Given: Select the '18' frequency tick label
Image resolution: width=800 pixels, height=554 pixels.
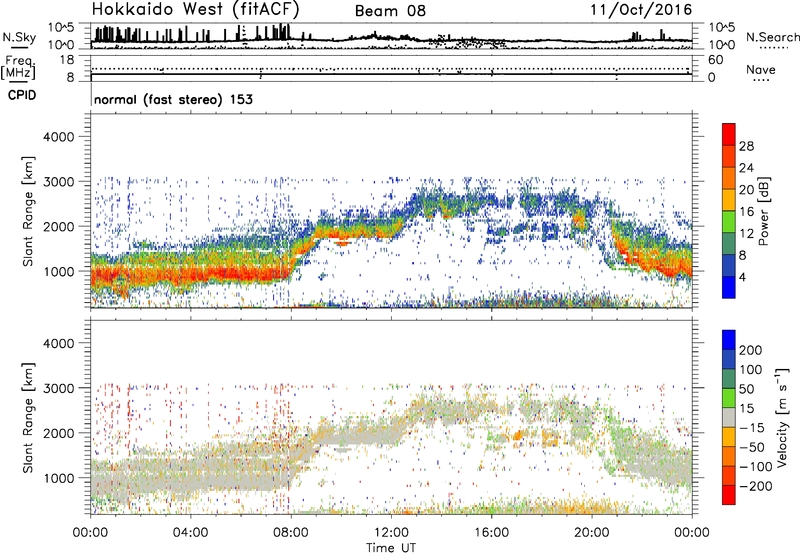Looking at the screenshot, I should [67, 60].
